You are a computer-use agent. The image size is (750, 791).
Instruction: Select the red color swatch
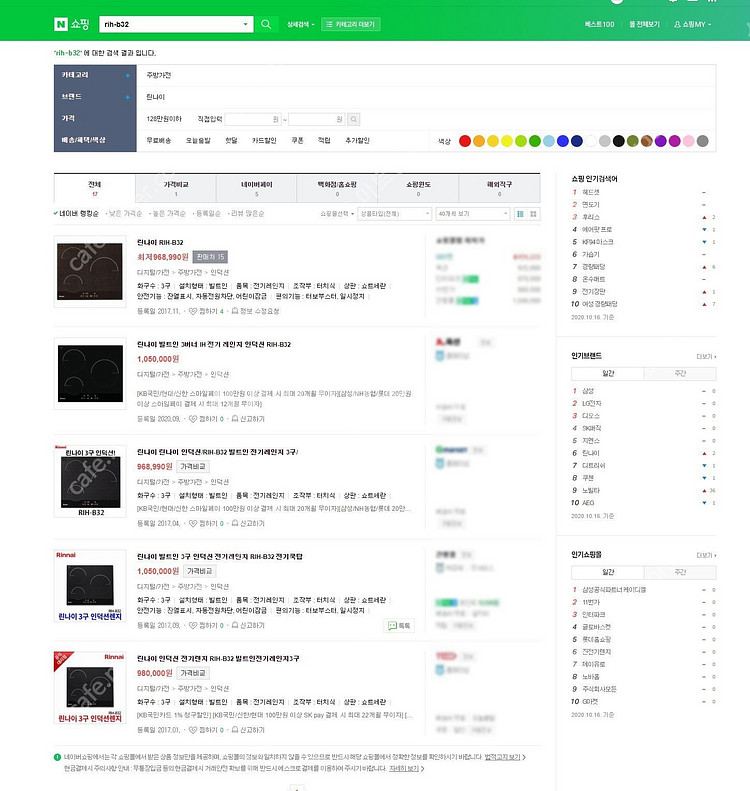[465, 141]
